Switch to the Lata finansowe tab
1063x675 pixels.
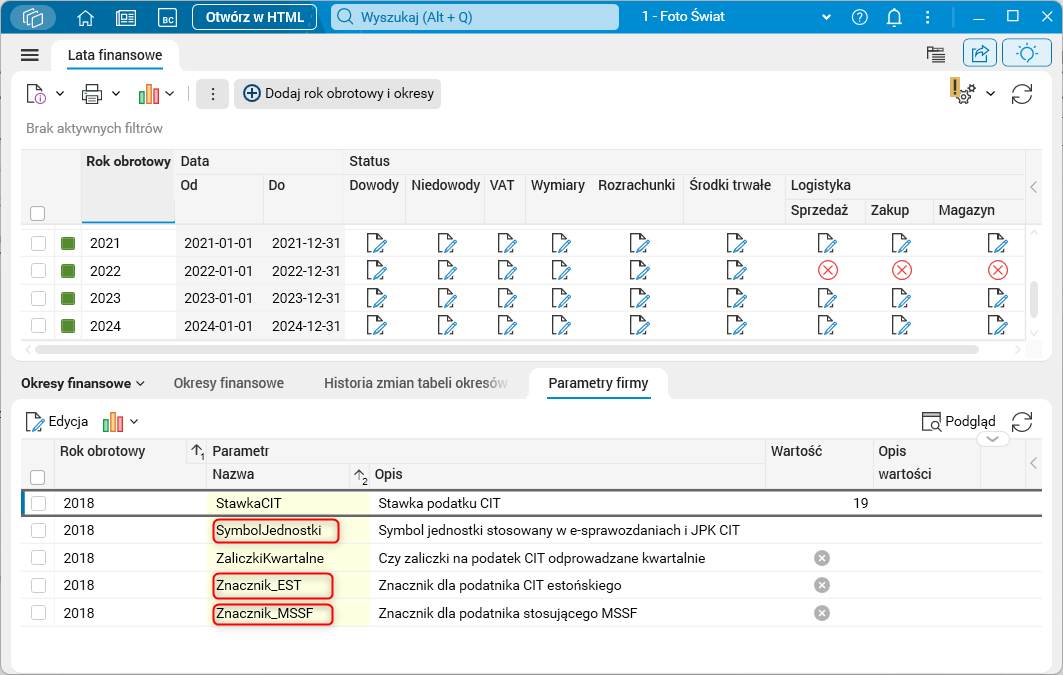coord(115,55)
